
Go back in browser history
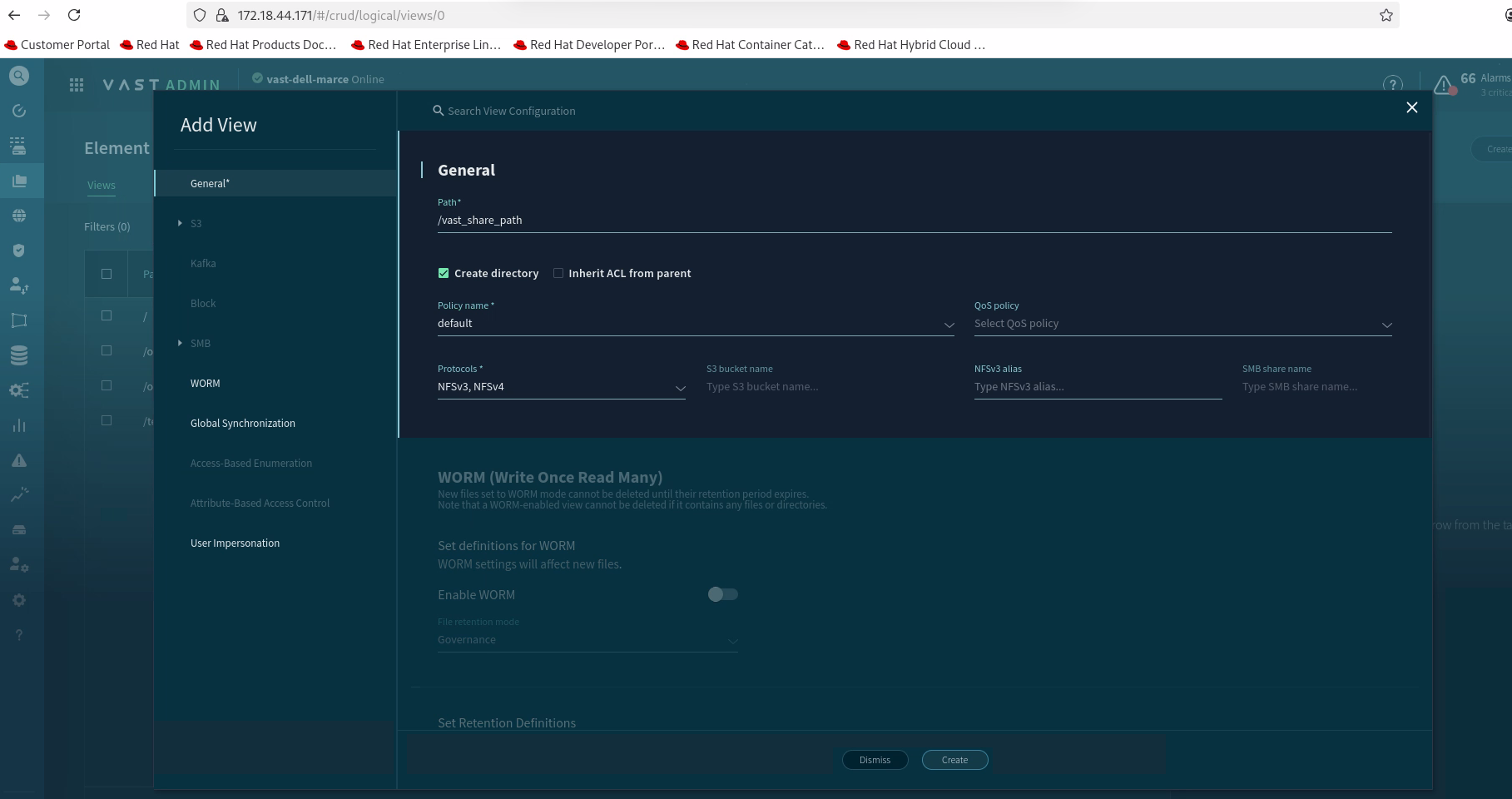pos(14,15)
